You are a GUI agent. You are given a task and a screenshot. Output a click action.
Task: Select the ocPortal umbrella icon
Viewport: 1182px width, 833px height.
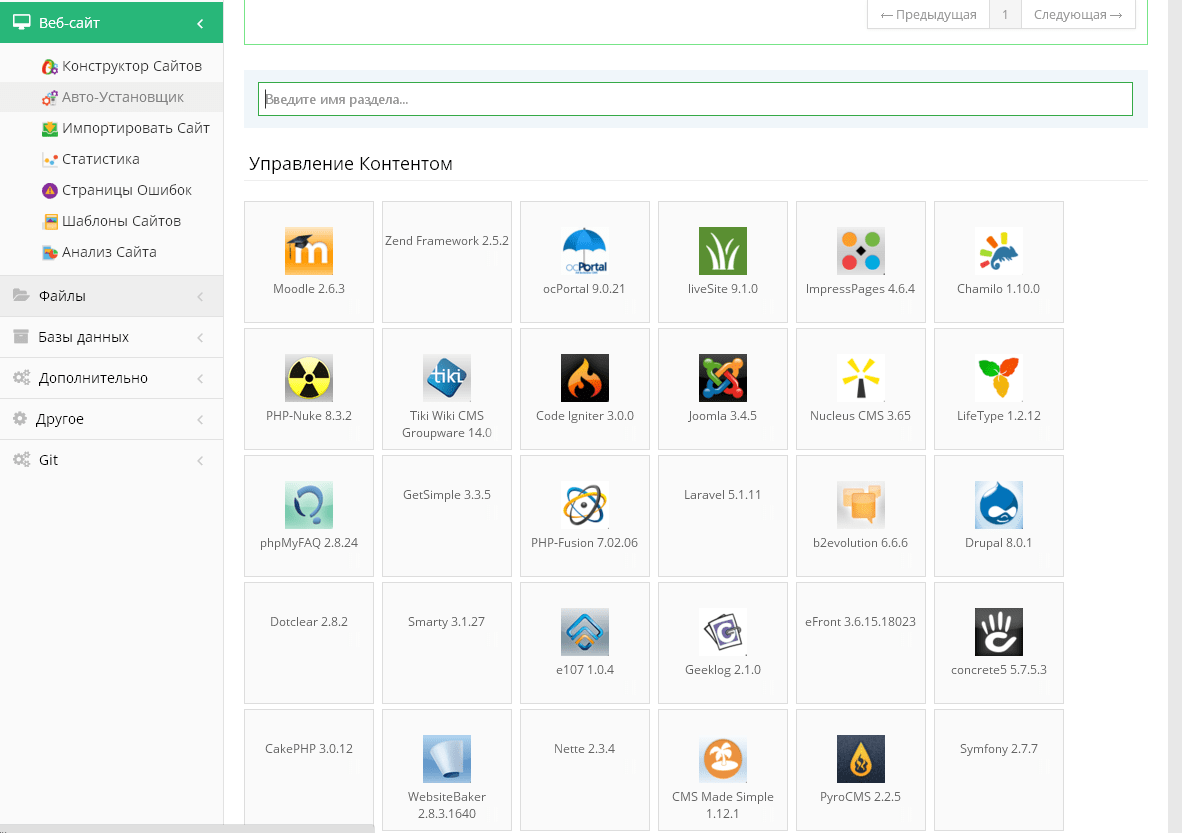click(584, 251)
